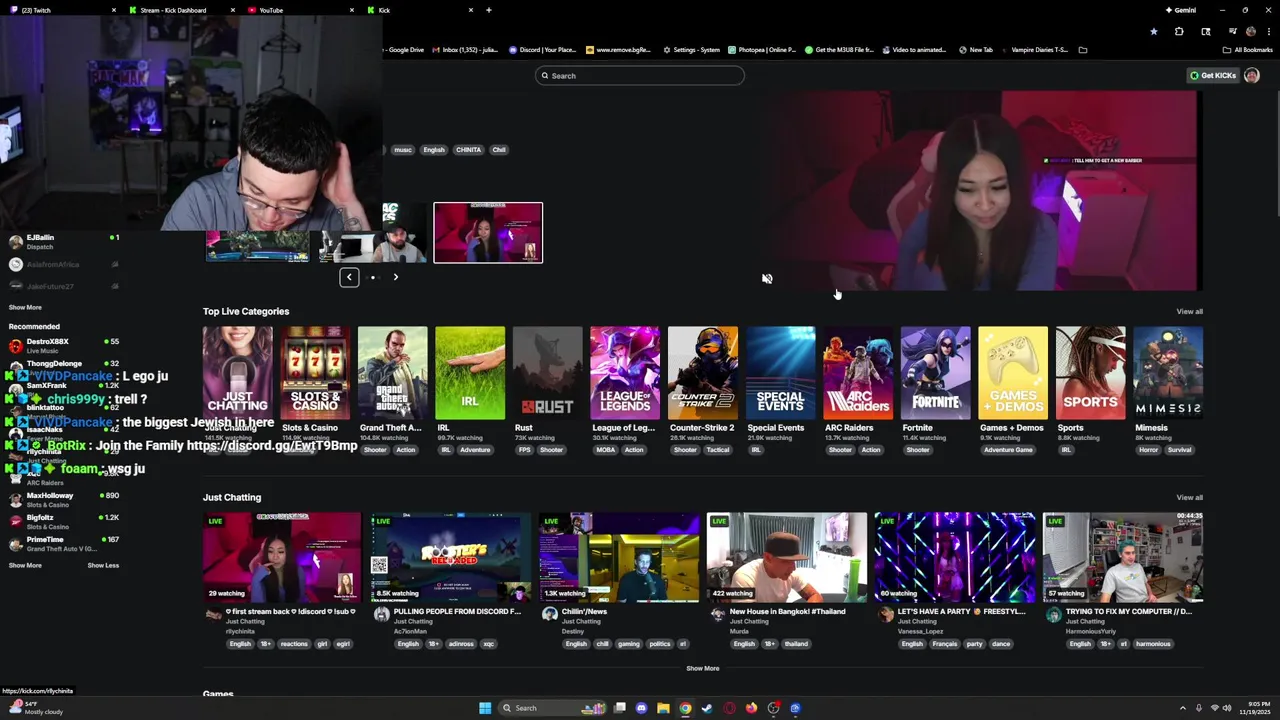Bookmark this page with the star icon
This screenshot has height=720, width=1280.
(x=1153, y=31)
